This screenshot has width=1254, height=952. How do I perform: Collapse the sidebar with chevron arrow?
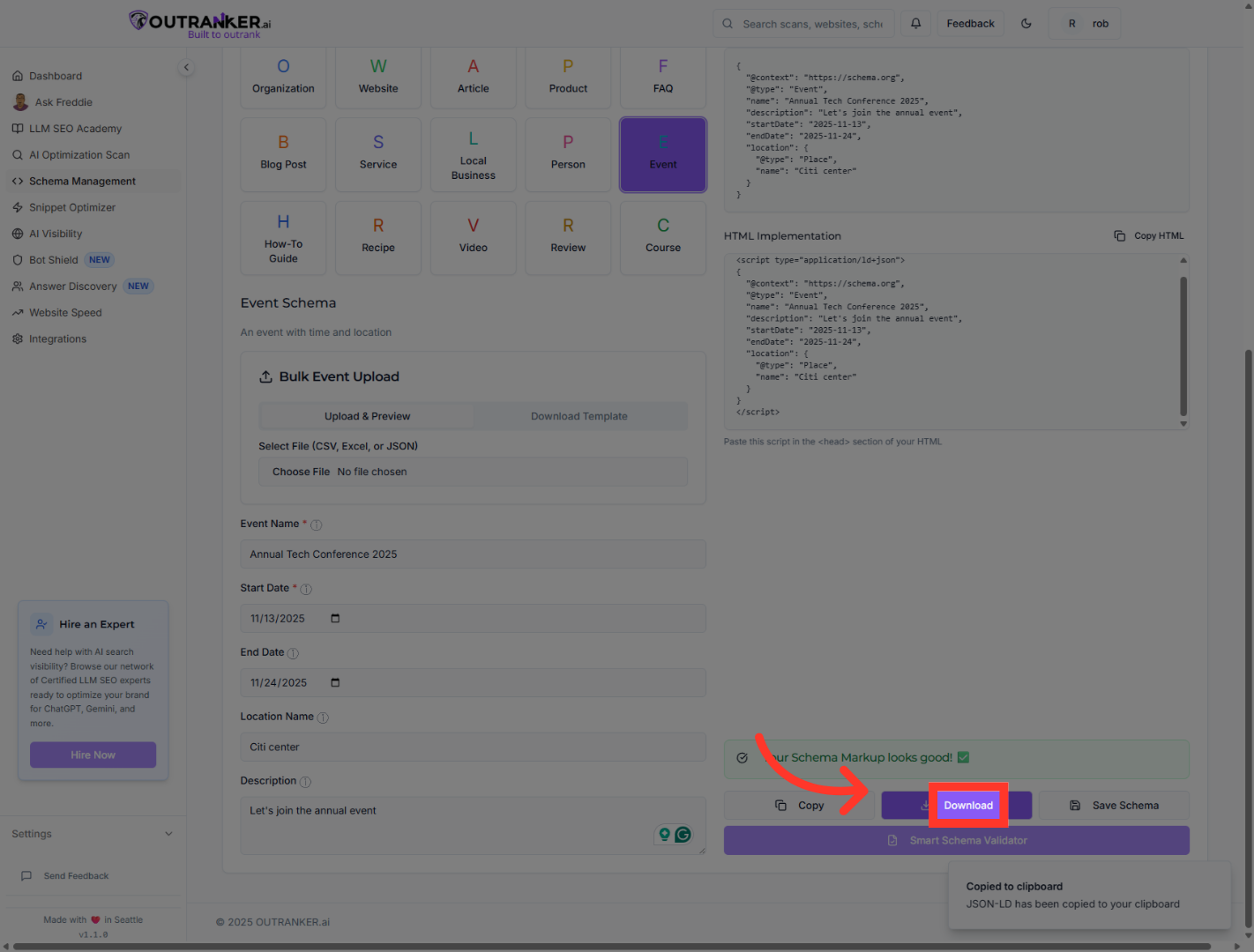186,67
